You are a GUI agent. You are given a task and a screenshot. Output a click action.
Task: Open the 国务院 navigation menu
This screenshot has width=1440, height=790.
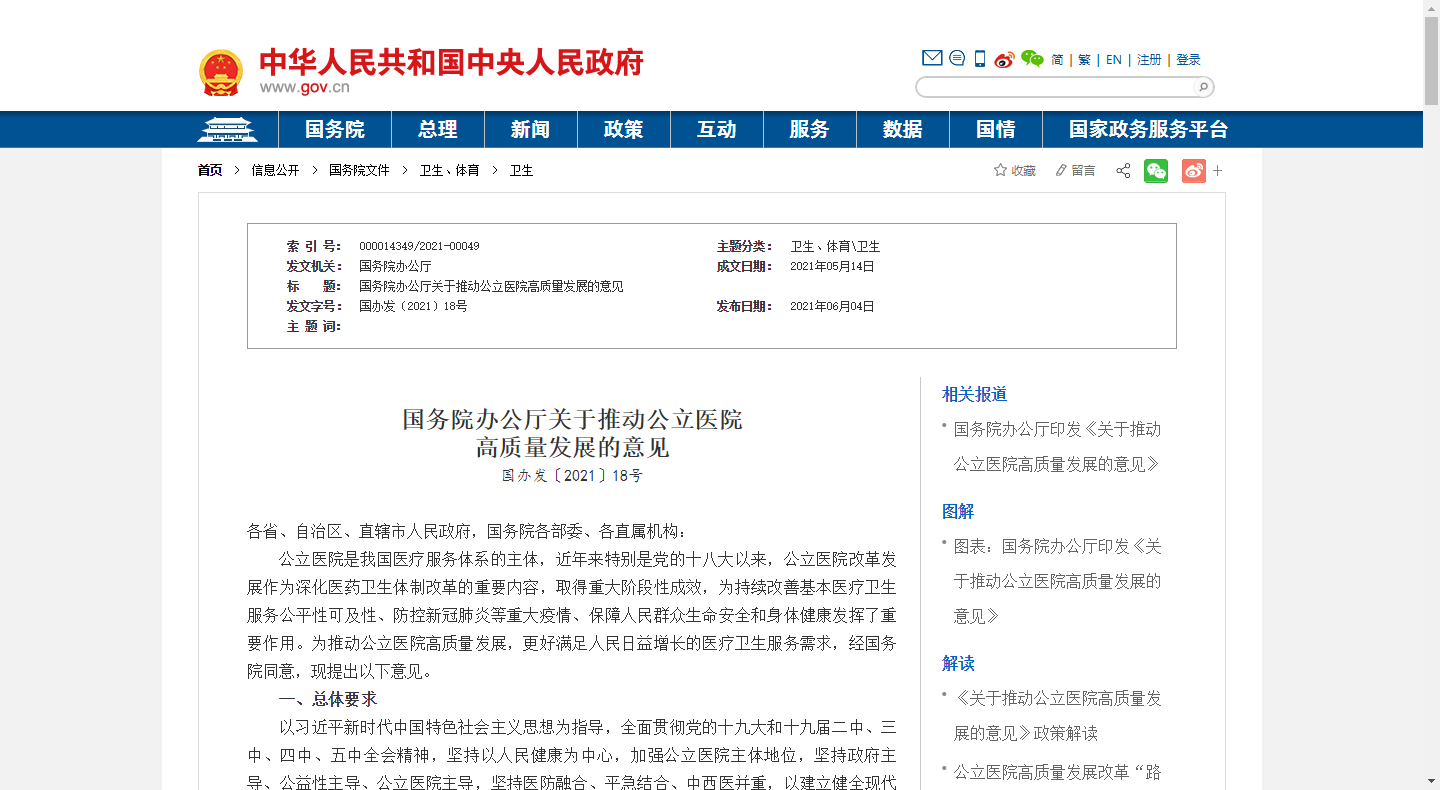tap(335, 129)
